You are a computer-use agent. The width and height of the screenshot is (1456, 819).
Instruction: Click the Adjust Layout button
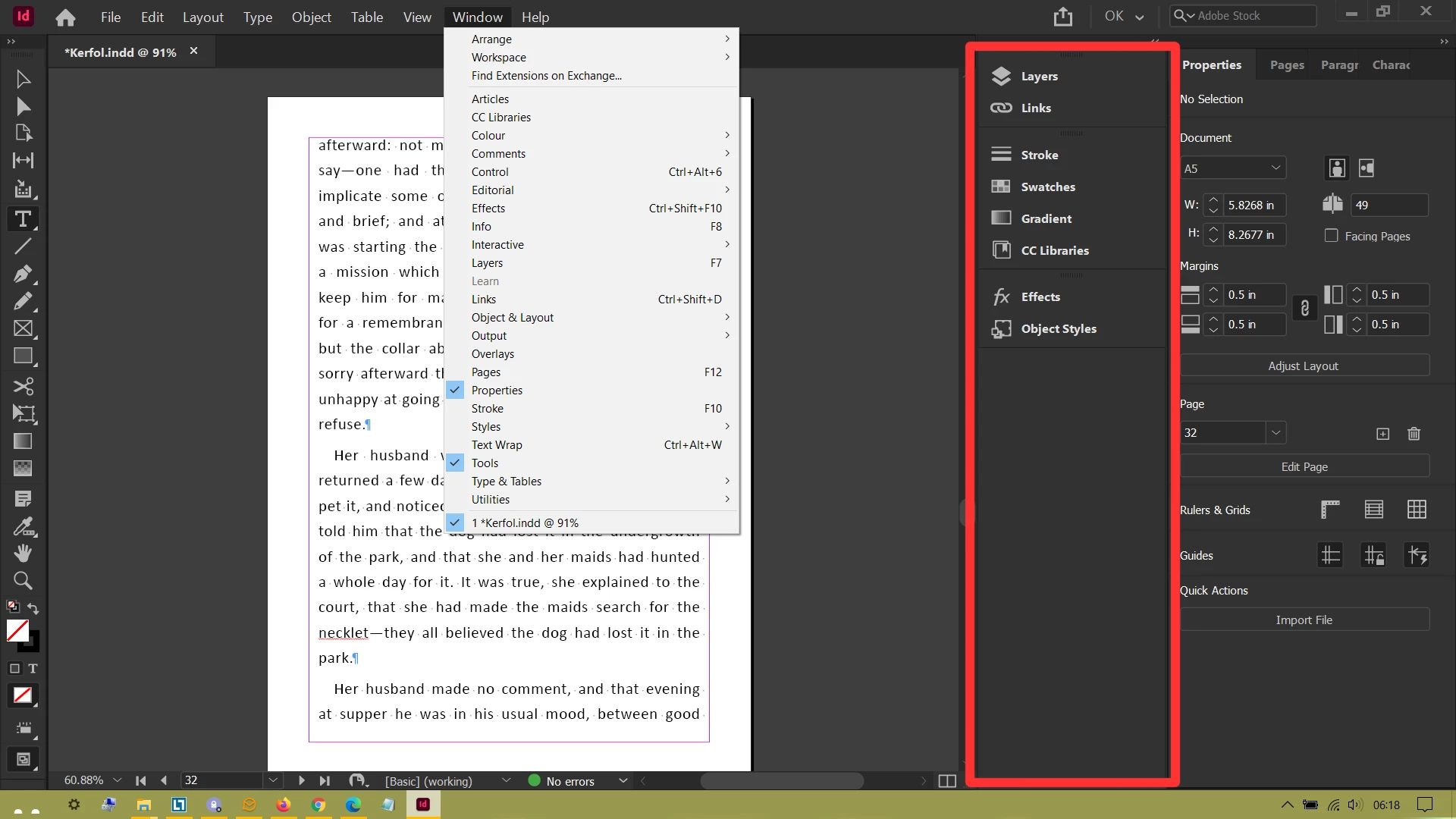(1304, 366)
